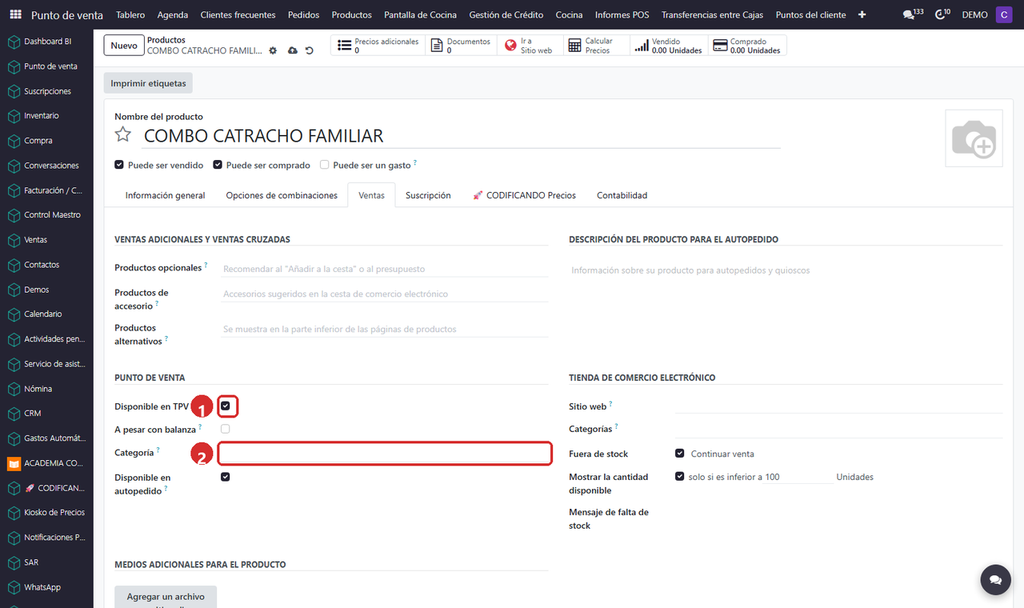Open the floating live chat bubble
Viewport: 1024px width, 608px height.
click(x=995, y=579)
